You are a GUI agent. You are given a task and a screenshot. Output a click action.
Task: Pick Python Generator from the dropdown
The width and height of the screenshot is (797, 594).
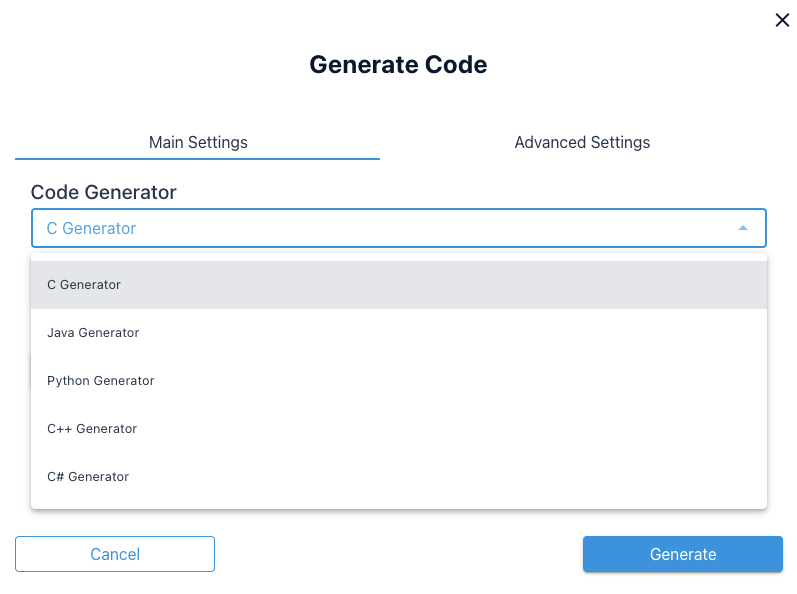pos(101,381)
